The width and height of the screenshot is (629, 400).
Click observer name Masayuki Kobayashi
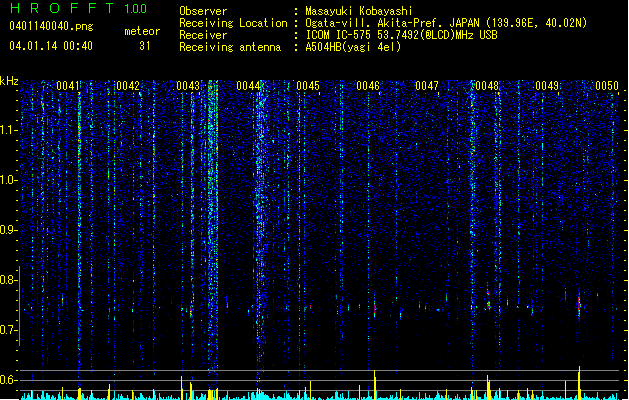click(x=359, y=11)
